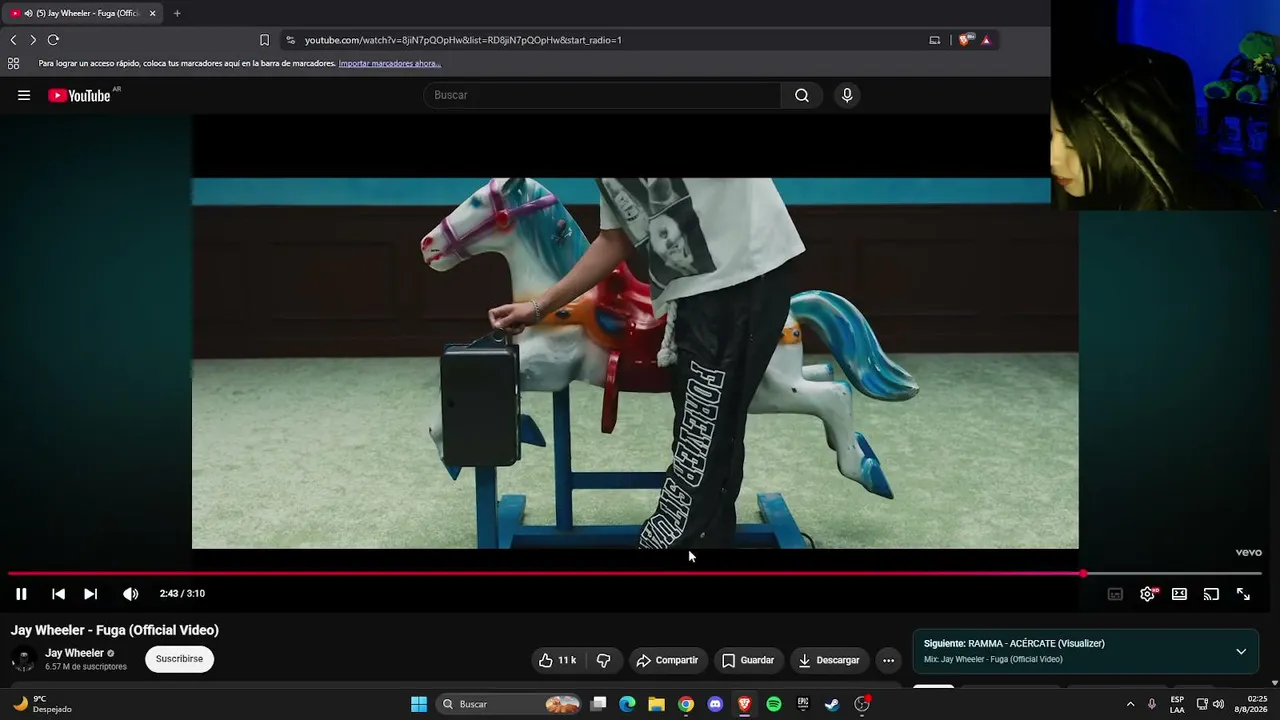1280x720 pixels.
Task: Like the video with 11 k likes
Action: tap(558, 660)
